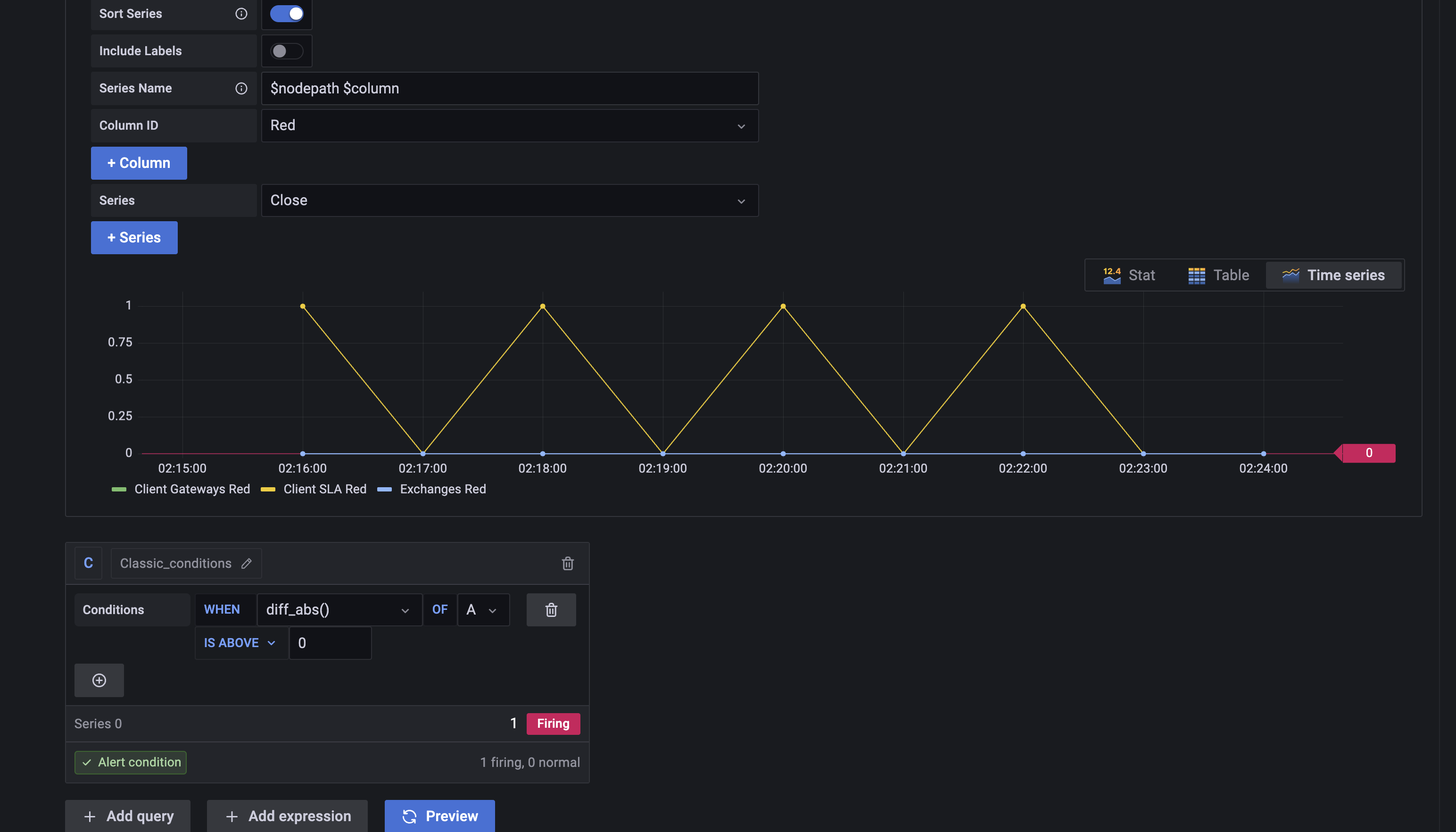Click the Preview button

pos(439,816)
